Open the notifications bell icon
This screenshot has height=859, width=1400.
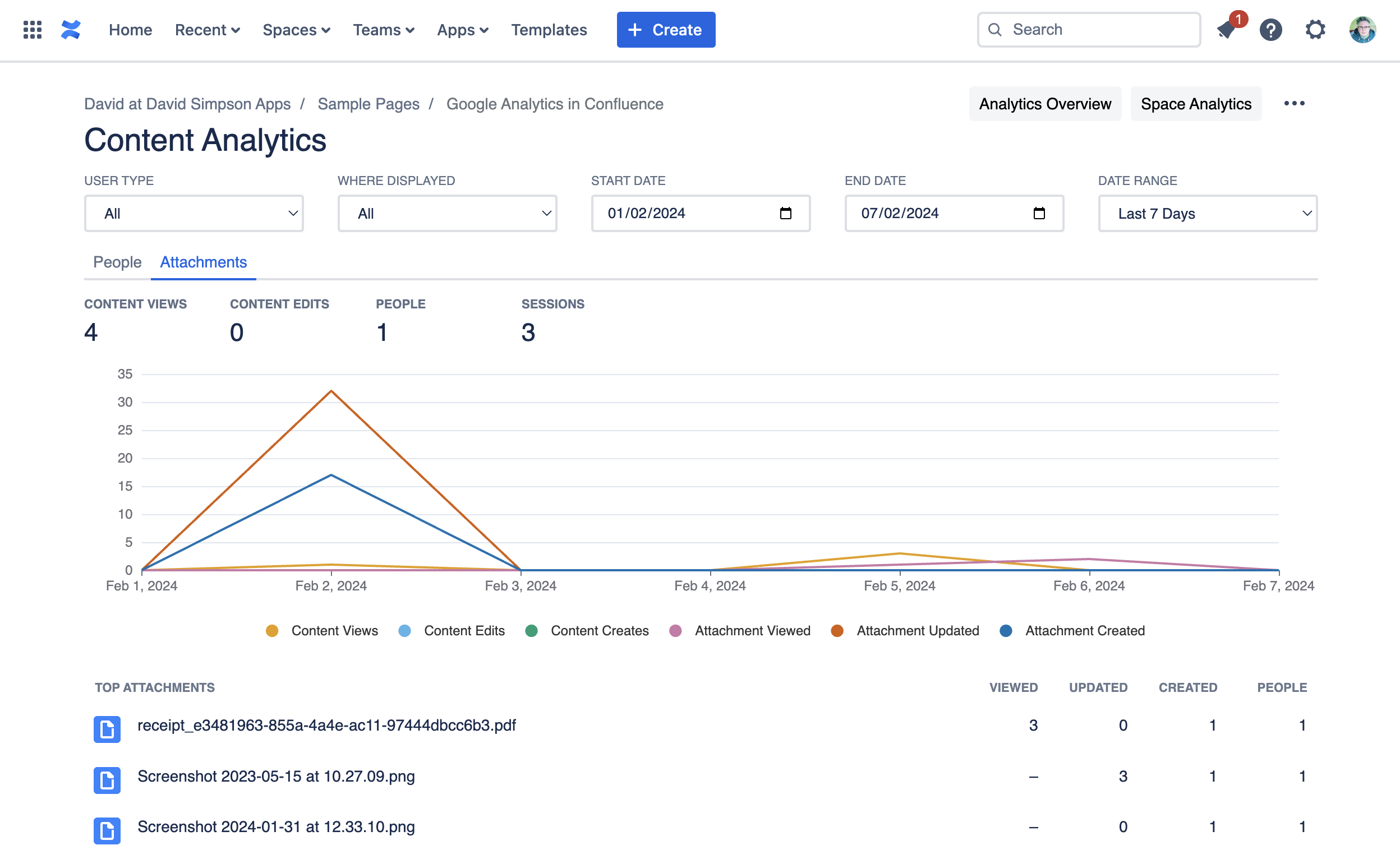pos(1227,30)
